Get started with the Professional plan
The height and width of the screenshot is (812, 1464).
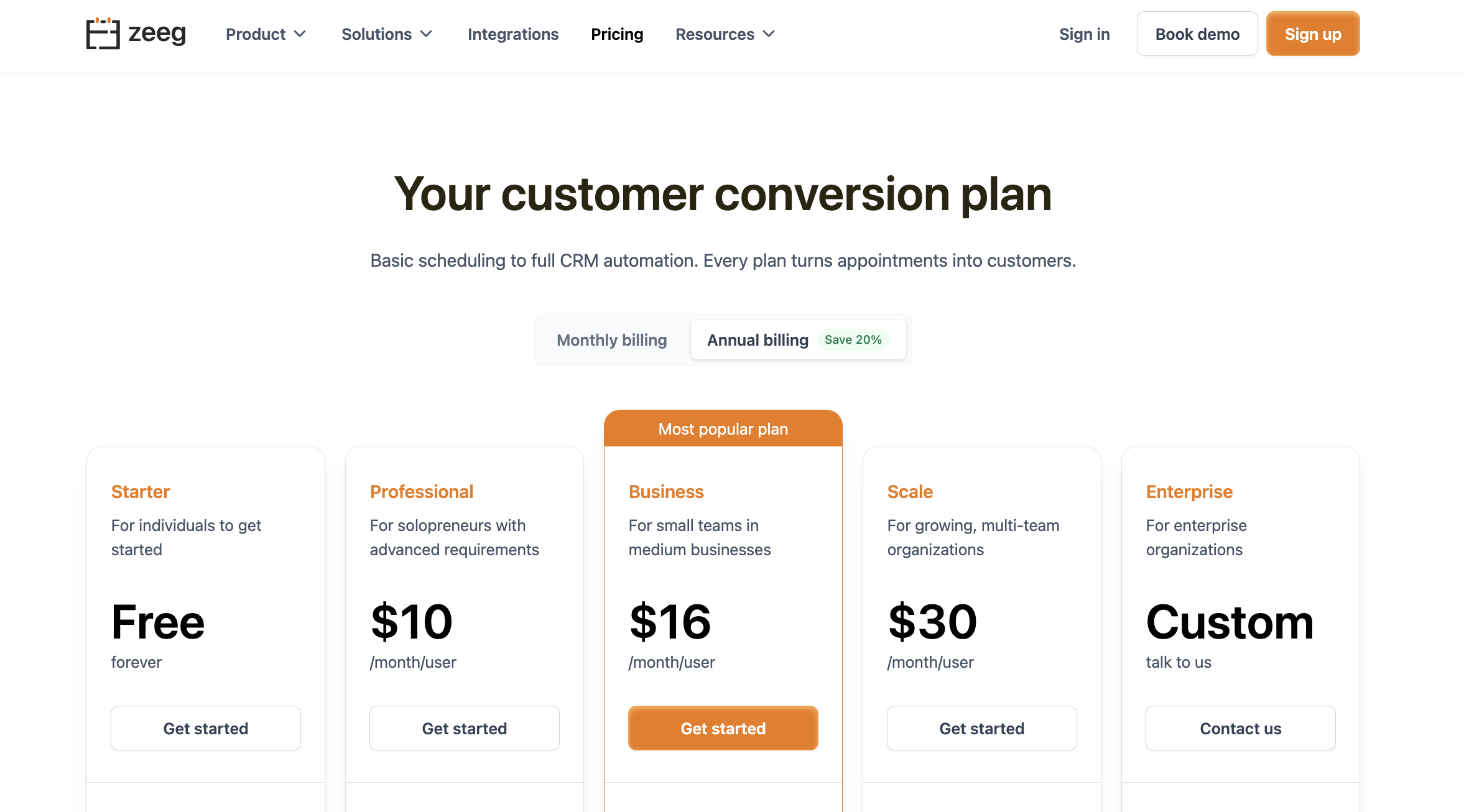(x=464, y=728)
